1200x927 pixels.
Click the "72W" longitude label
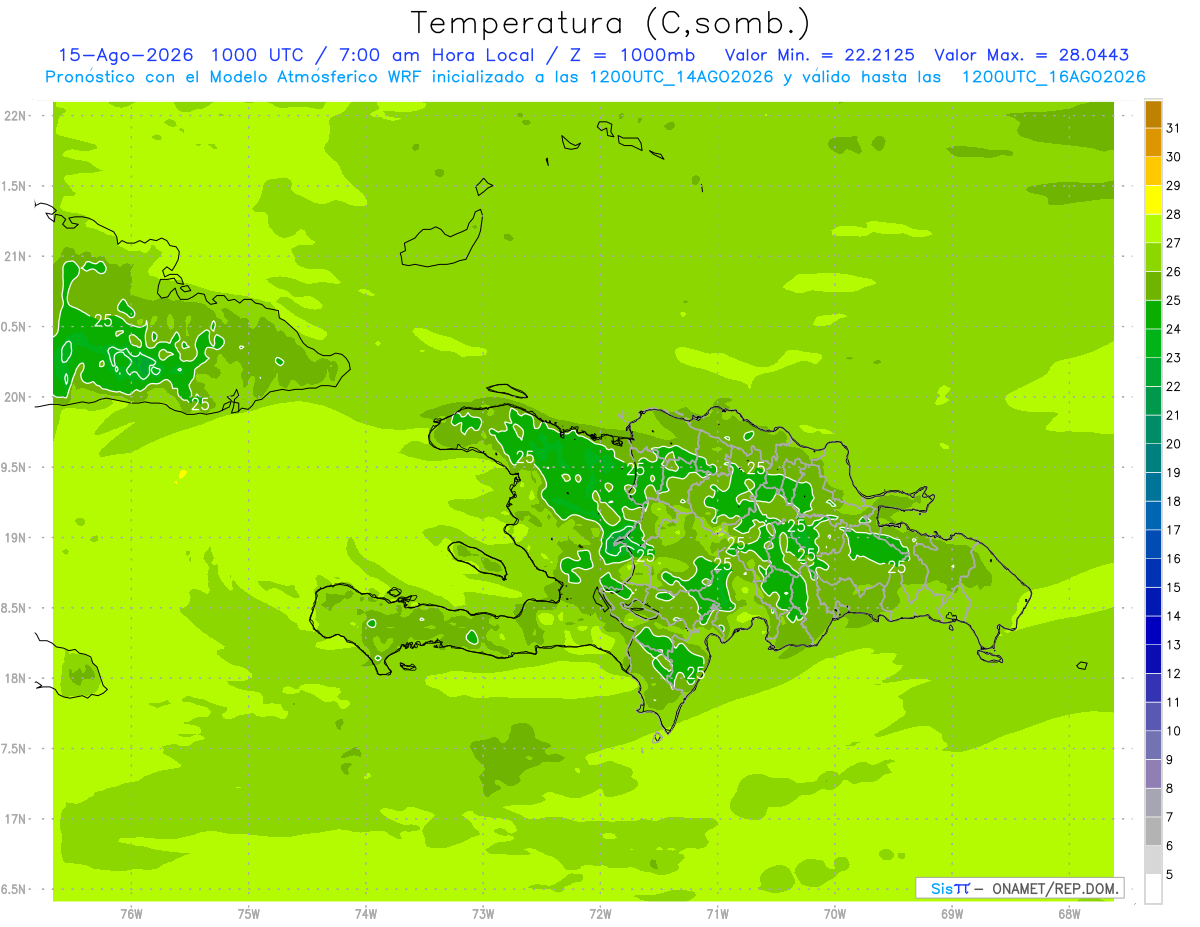point(600,913)
